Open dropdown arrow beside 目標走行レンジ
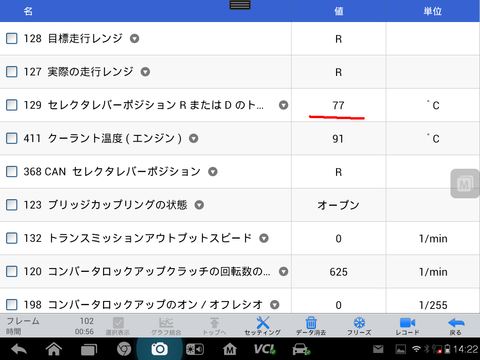This screenshot has height=360, width=480. point(134,39)
